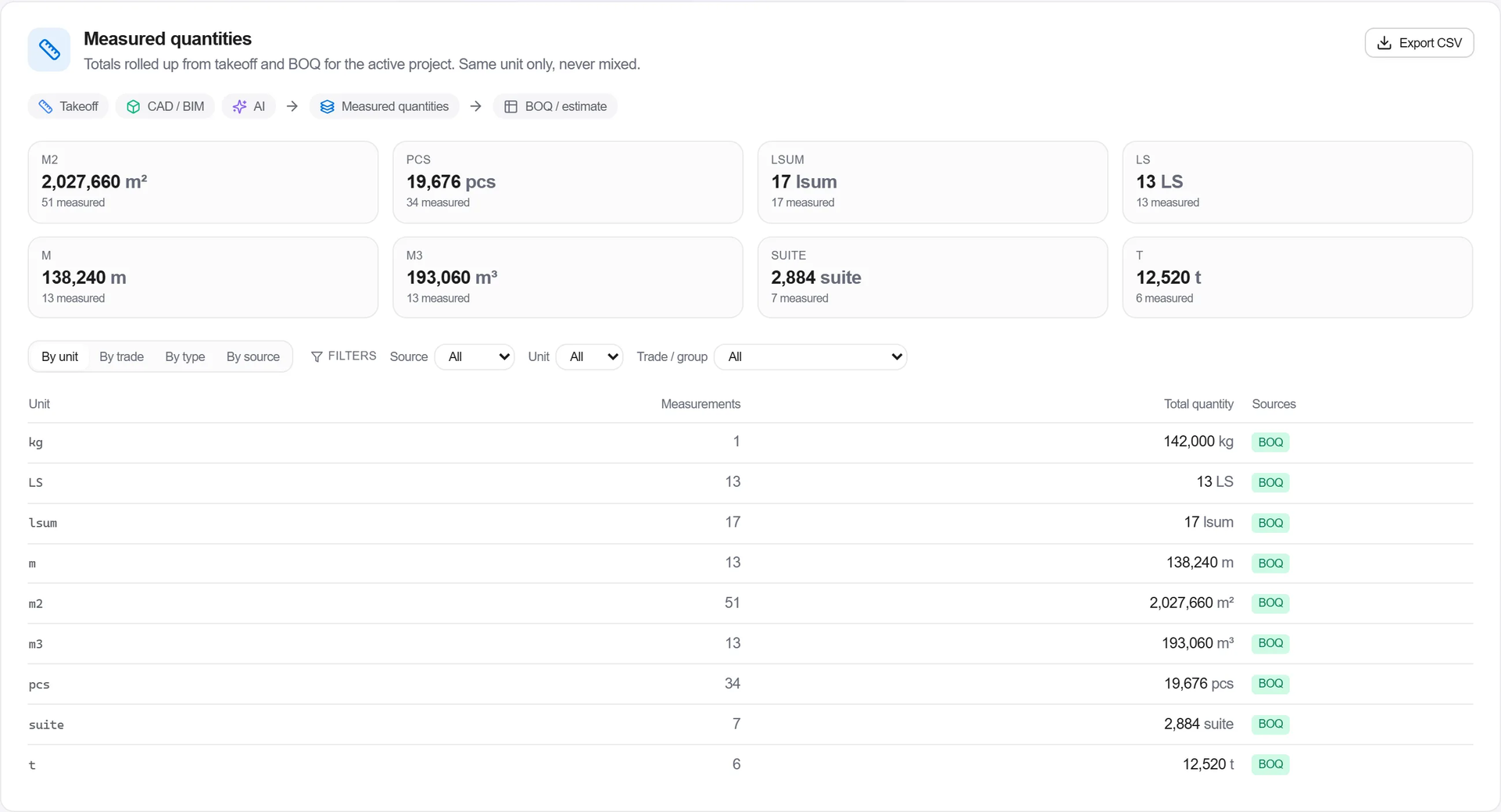Select the M2 summary card

(x=203, y=182)
